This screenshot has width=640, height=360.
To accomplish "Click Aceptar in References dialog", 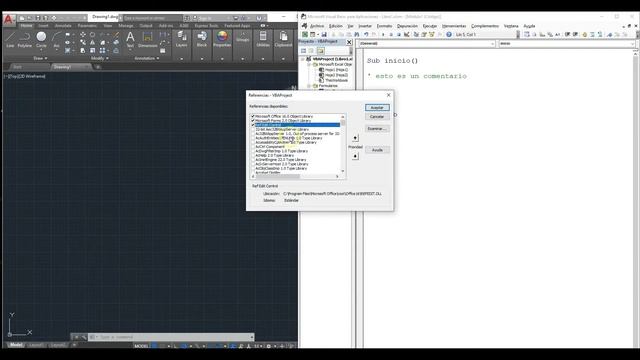I will tap(377, 108).
